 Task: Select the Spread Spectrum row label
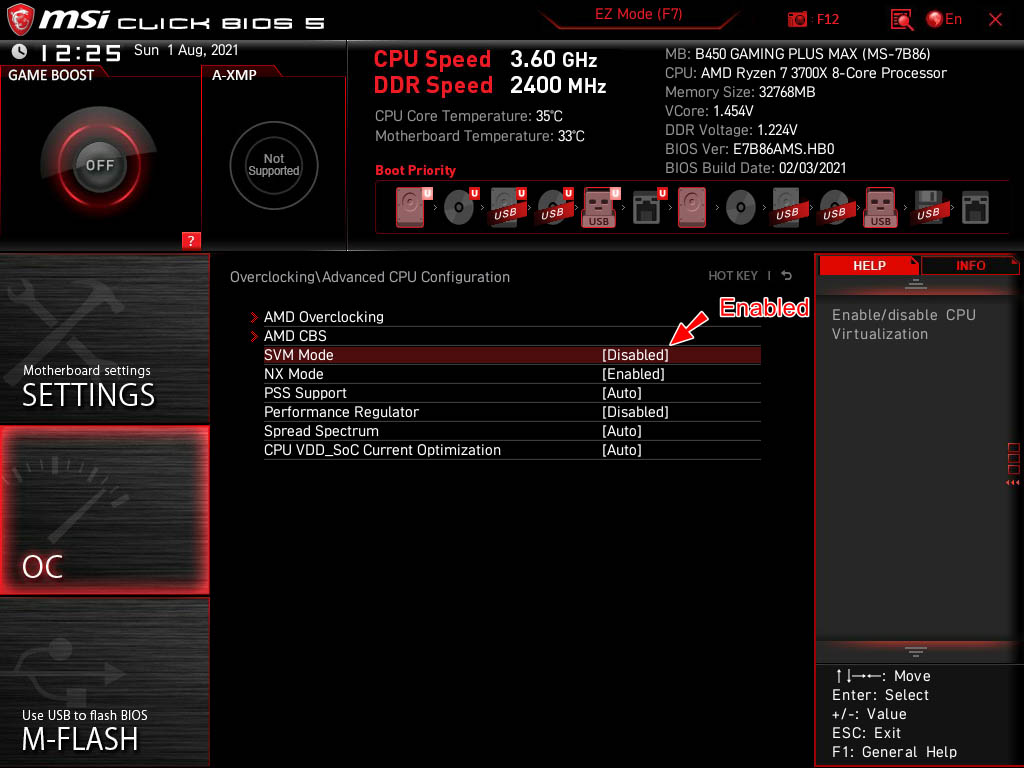coord(321,430)
